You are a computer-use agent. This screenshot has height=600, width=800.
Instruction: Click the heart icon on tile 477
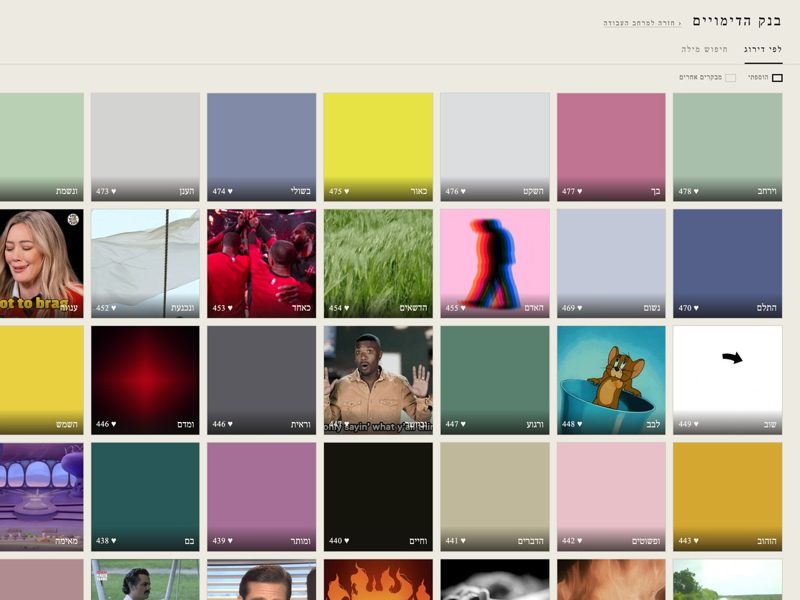[x=580, y=191]
